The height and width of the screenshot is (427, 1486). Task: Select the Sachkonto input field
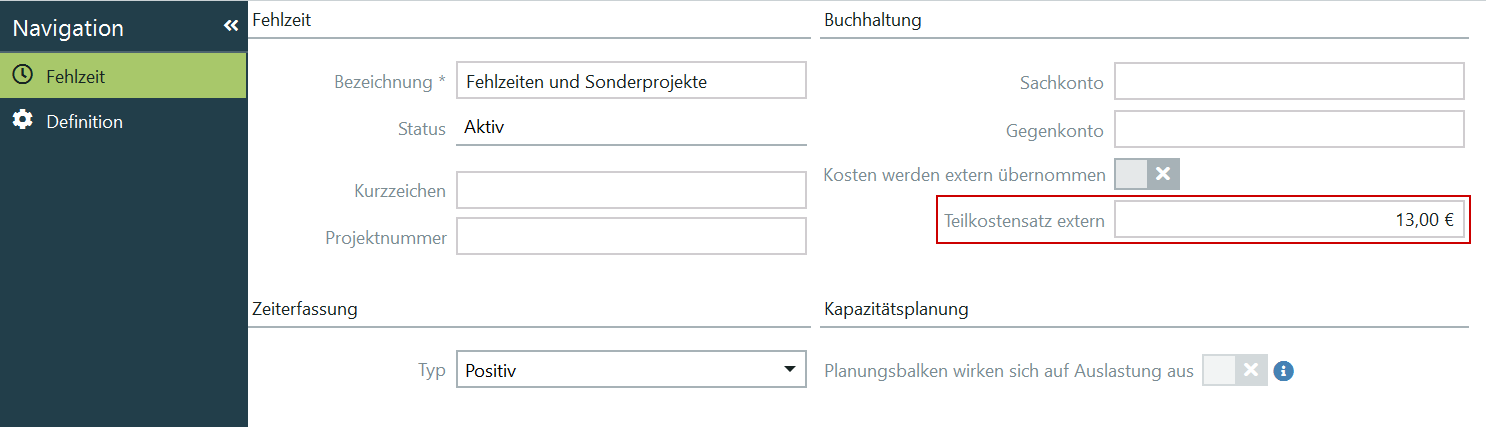(x=1289, y=82)
